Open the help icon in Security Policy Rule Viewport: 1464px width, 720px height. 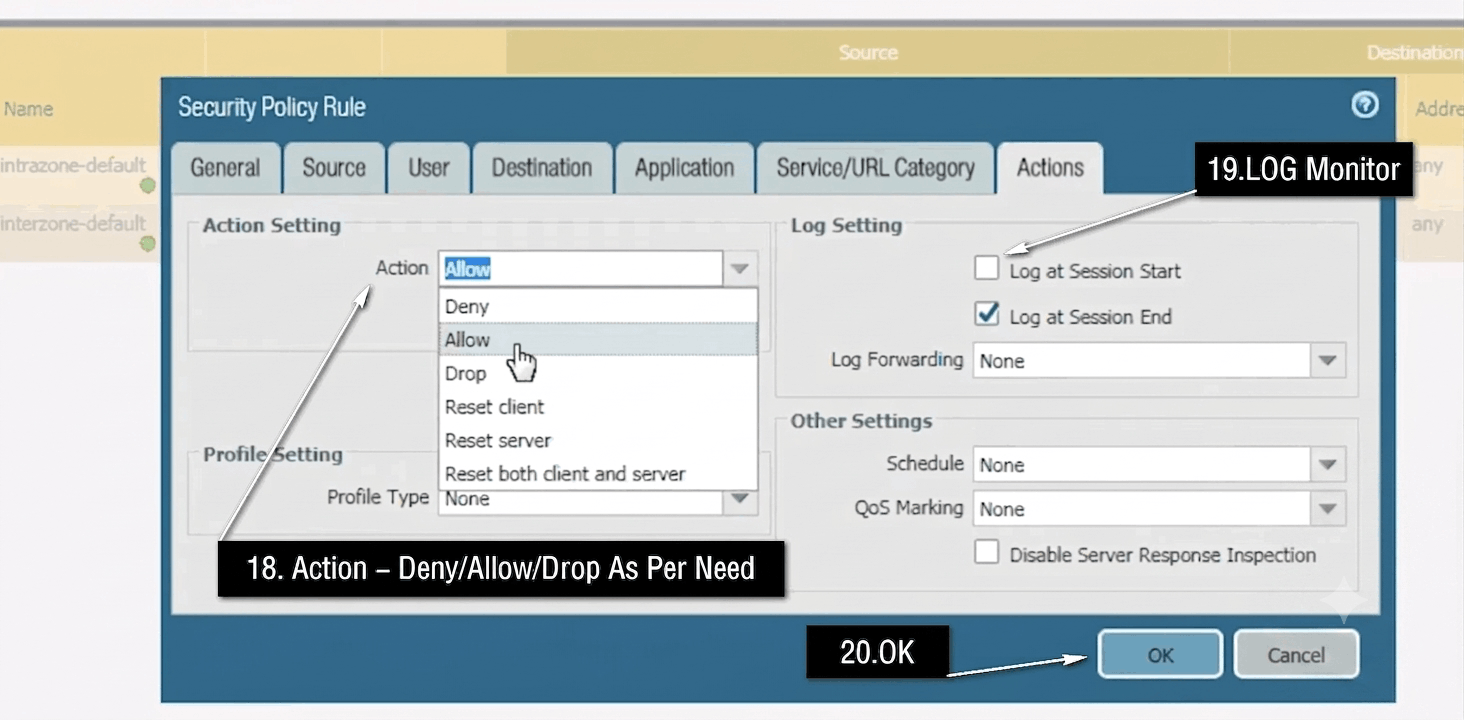click(1365, 105)
